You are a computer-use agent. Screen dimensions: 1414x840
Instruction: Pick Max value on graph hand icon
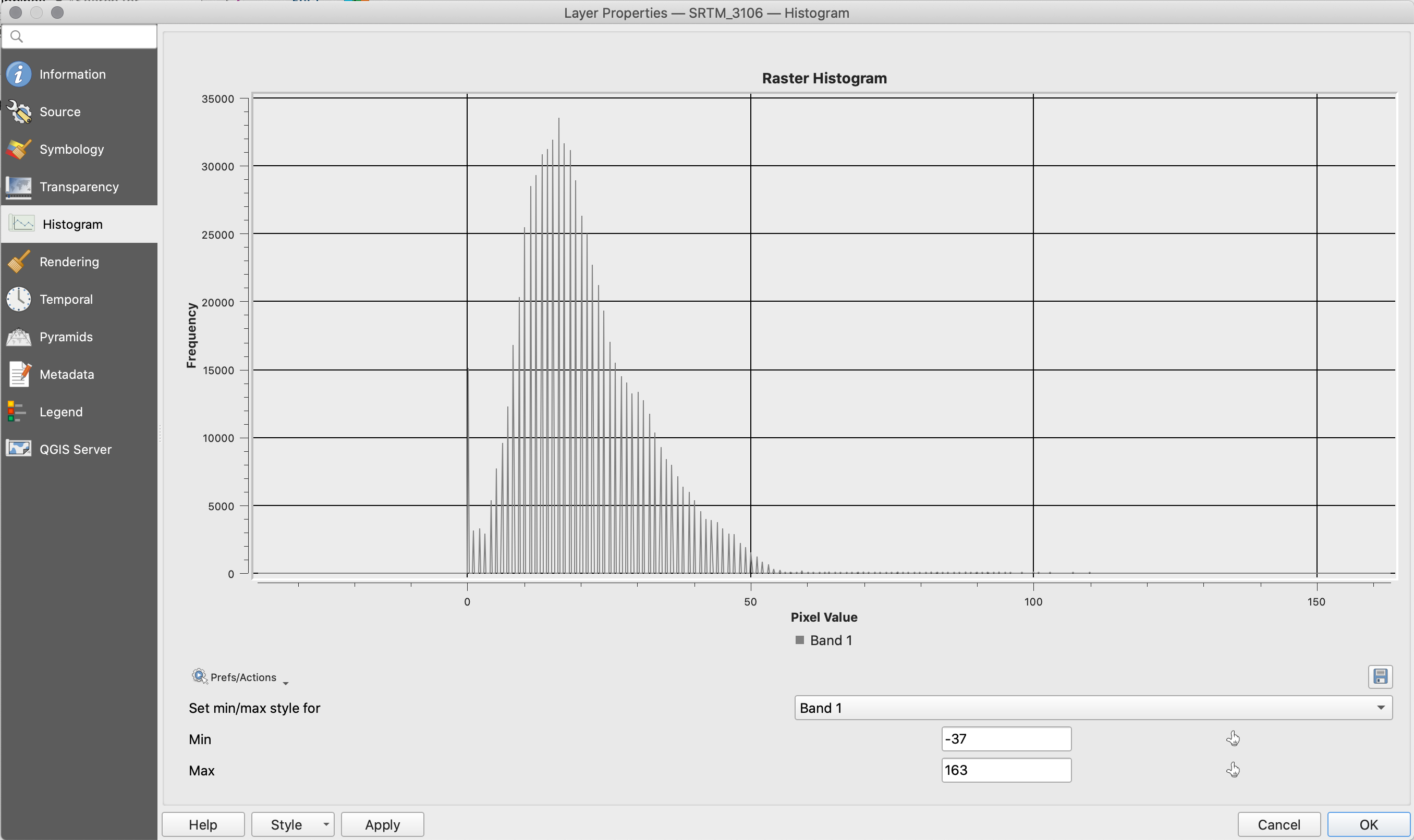tap(1233, 770)
